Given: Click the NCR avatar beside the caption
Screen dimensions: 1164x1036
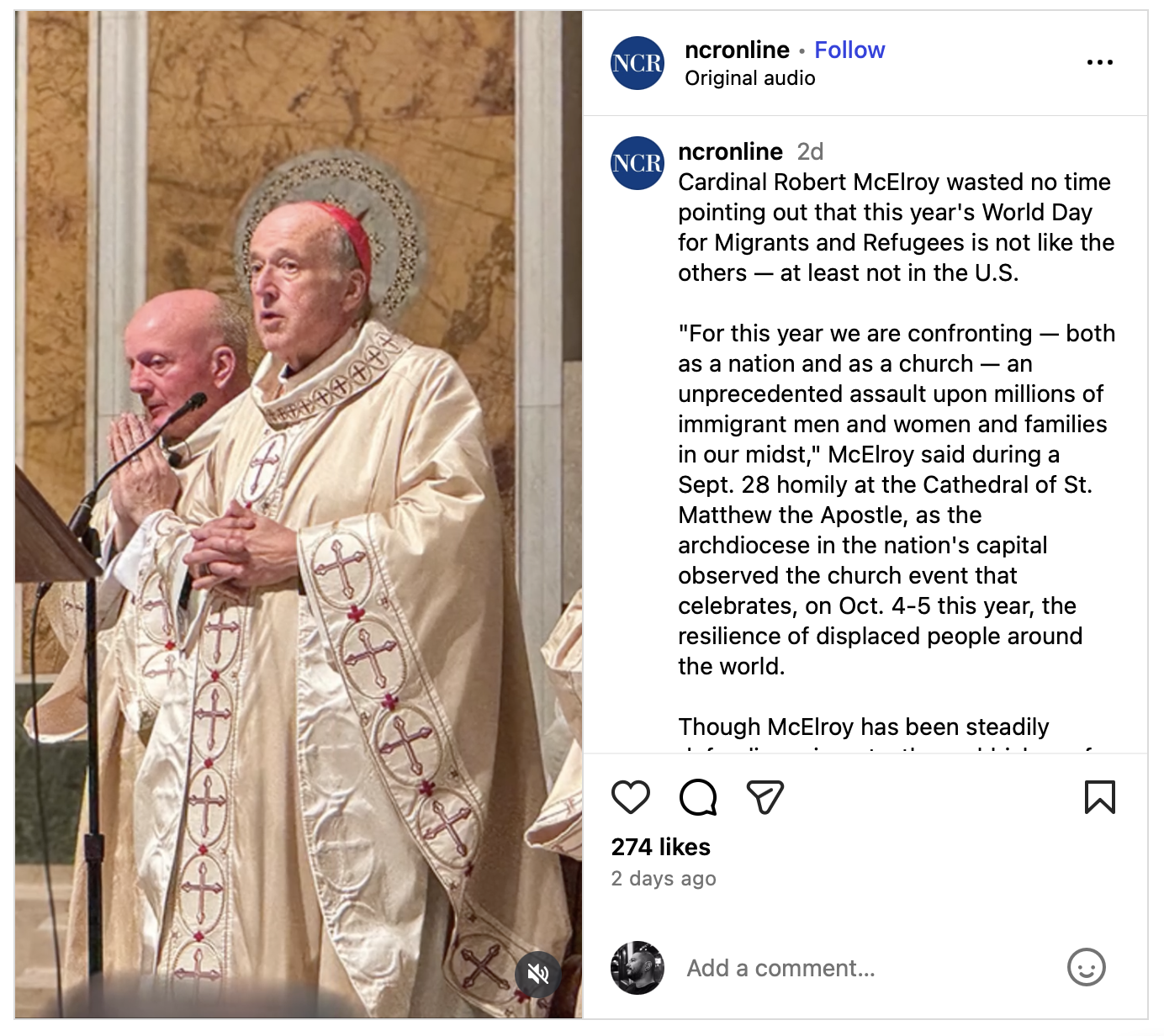Looking at the screenshot, I should tap(638, 163).
